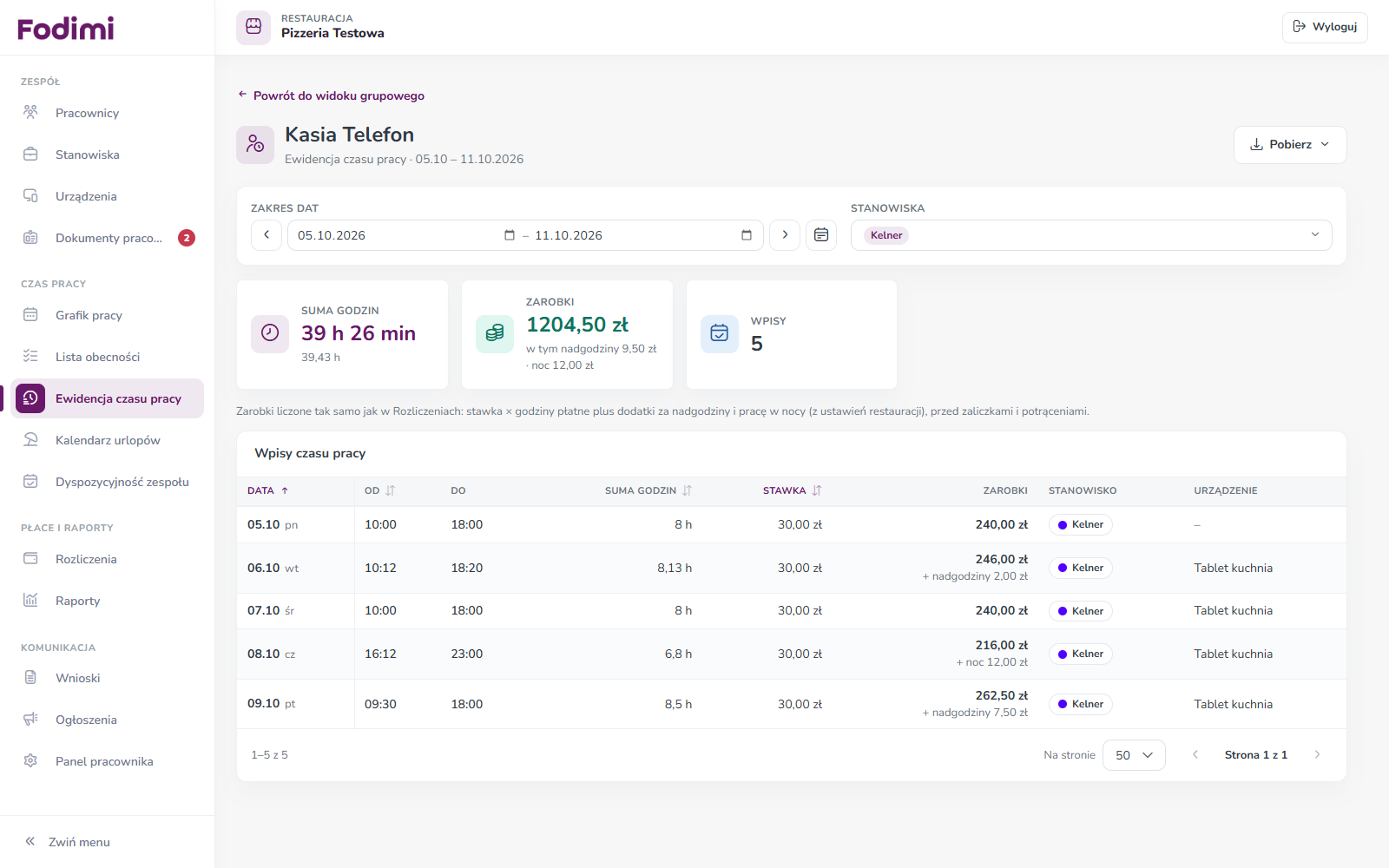
Task: Click start date field 05.10.2026
Action: 332,235
